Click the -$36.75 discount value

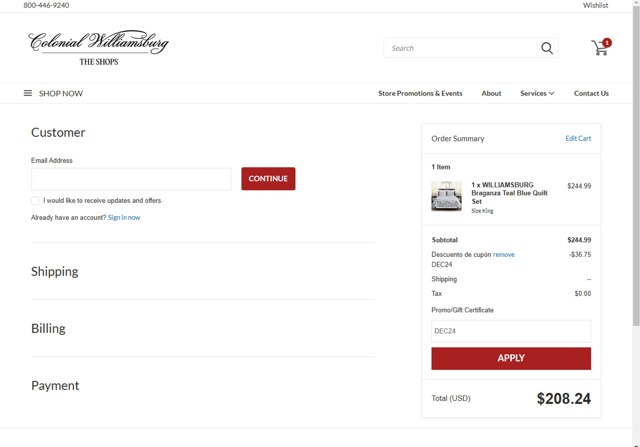click(580, 254)
